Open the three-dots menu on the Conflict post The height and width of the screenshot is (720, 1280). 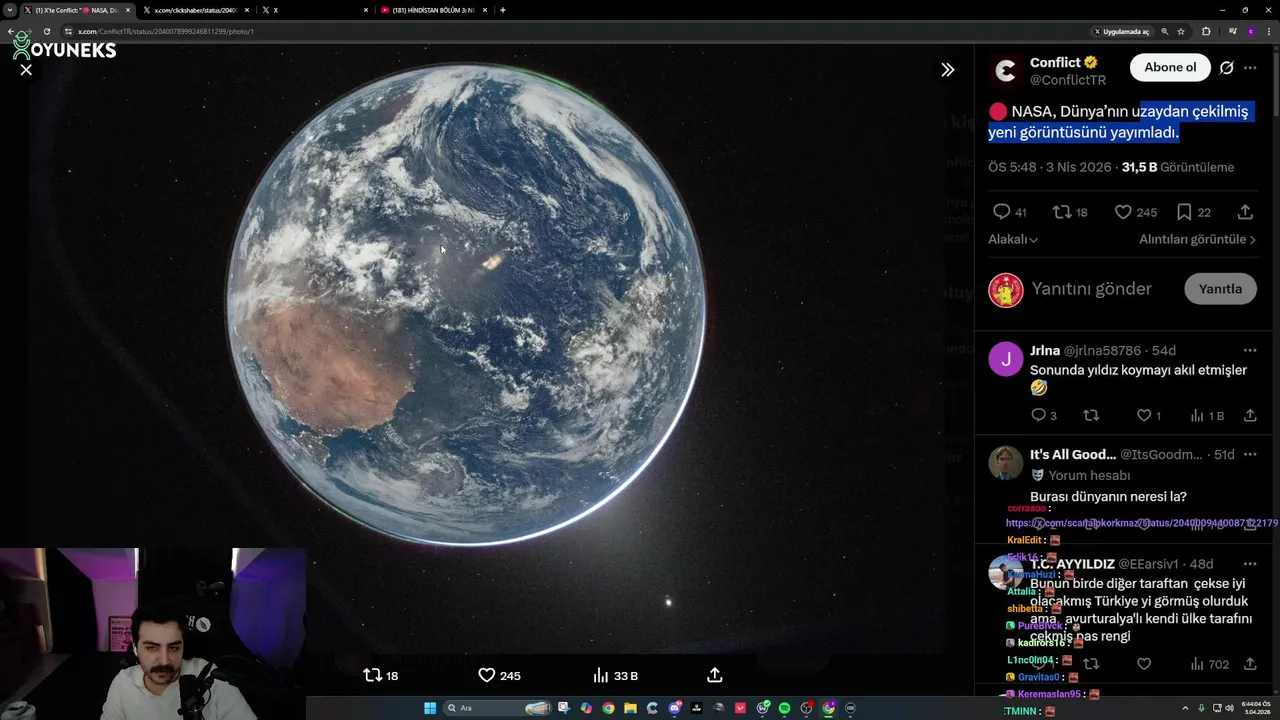tap(1250, 68)
